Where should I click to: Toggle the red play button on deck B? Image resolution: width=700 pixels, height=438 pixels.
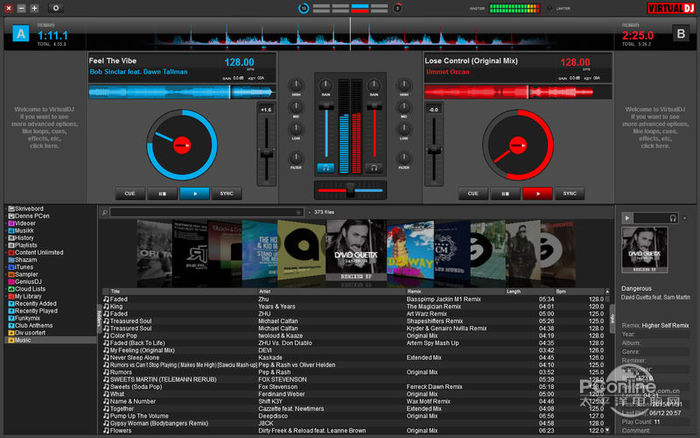[538, 194]
